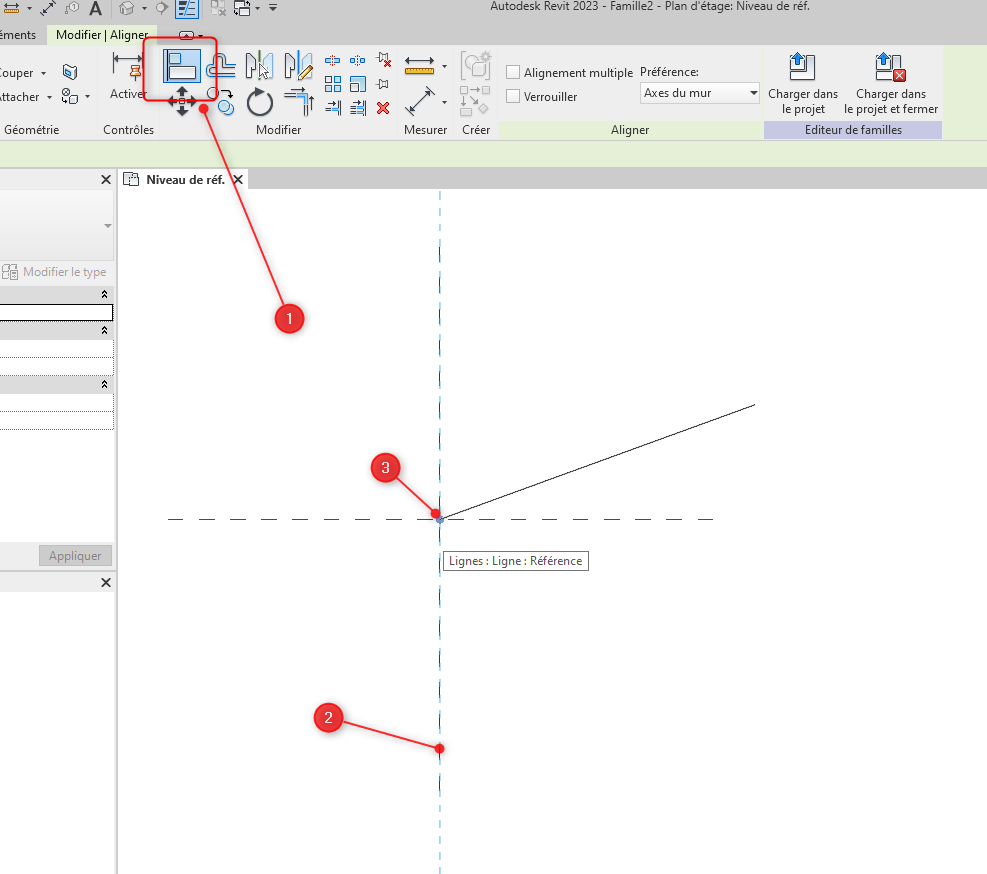Image resolution: width=987 pixels, height=874 pixels.
Task: Open the Préférence Axes du mur dropdown
Action: tap(700, 93)
